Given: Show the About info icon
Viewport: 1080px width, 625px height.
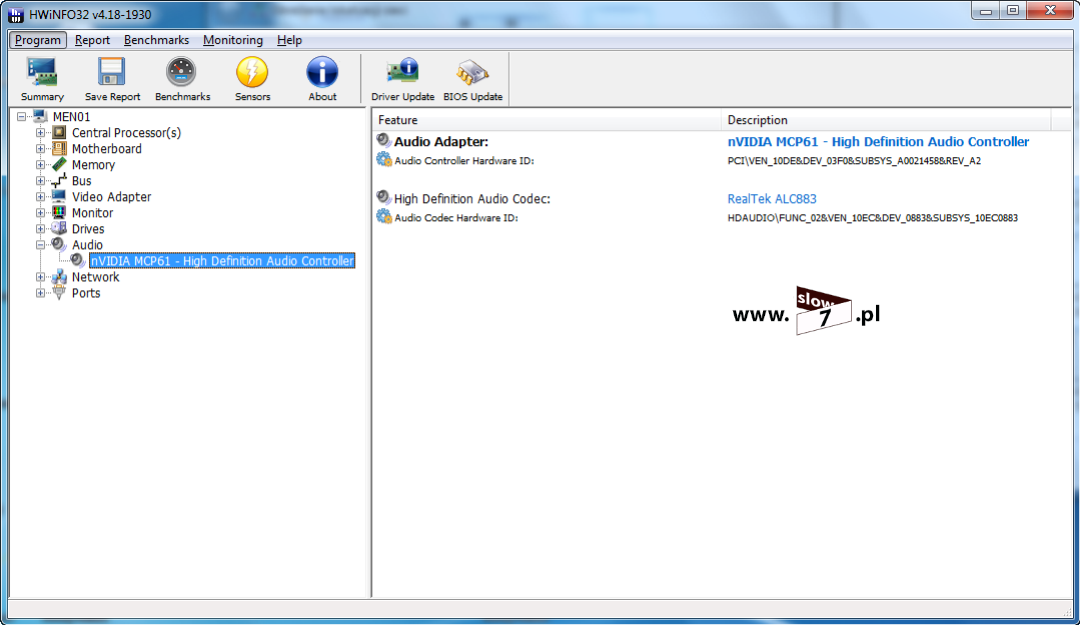Looking at the screenshot, I should click(322, 72).
